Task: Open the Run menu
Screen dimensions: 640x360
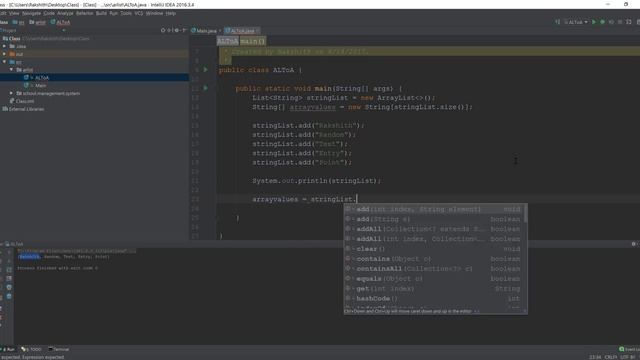Action: 113,13
